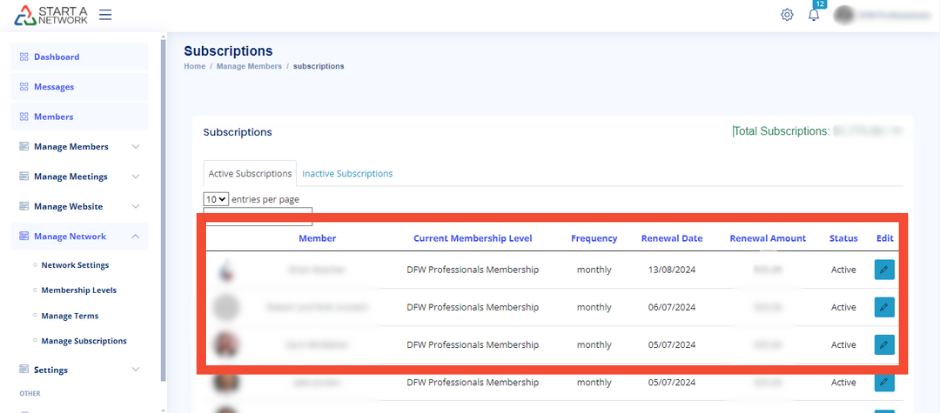The height and width of the screenshot is (413, 940).
Task: Click the Dashboard icon in sidebar
Action: click(x=25, y=57)
